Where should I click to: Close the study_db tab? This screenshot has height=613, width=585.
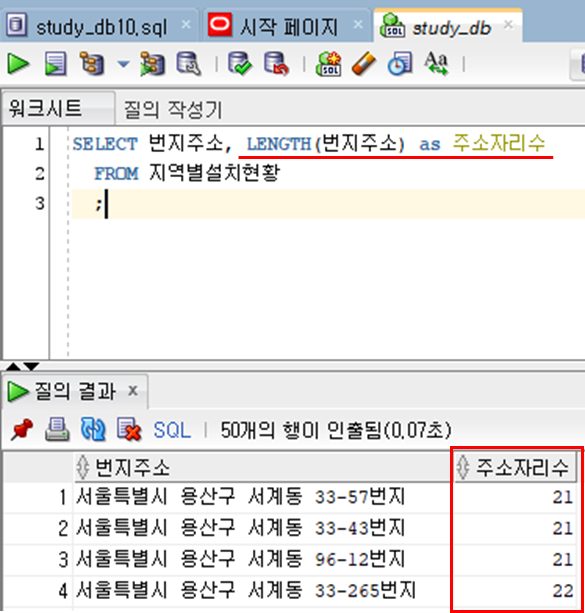tap(508, 25)
